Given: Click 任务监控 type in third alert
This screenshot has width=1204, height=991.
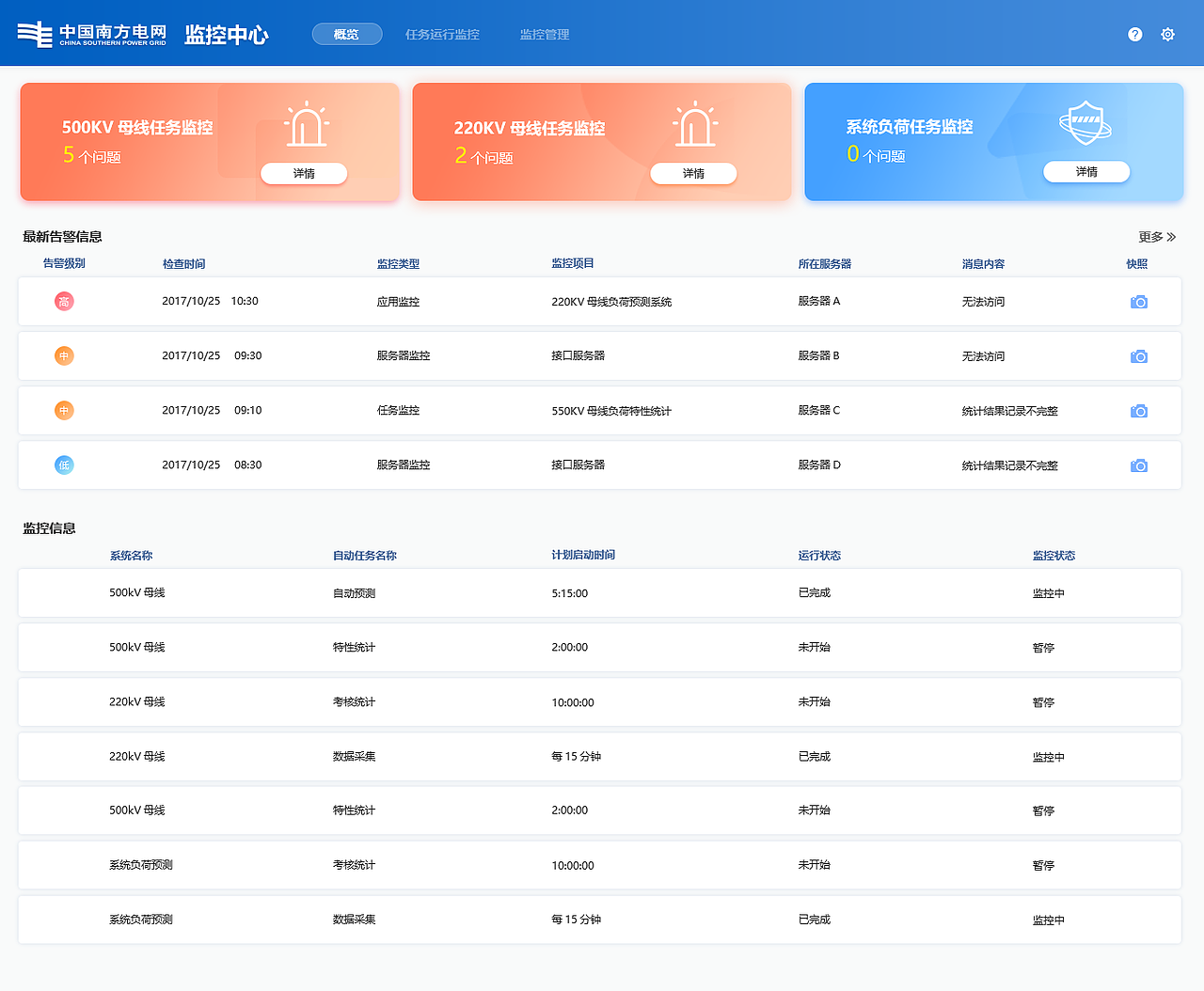Looking at the screenshot, I should click(x=398, y=410).
